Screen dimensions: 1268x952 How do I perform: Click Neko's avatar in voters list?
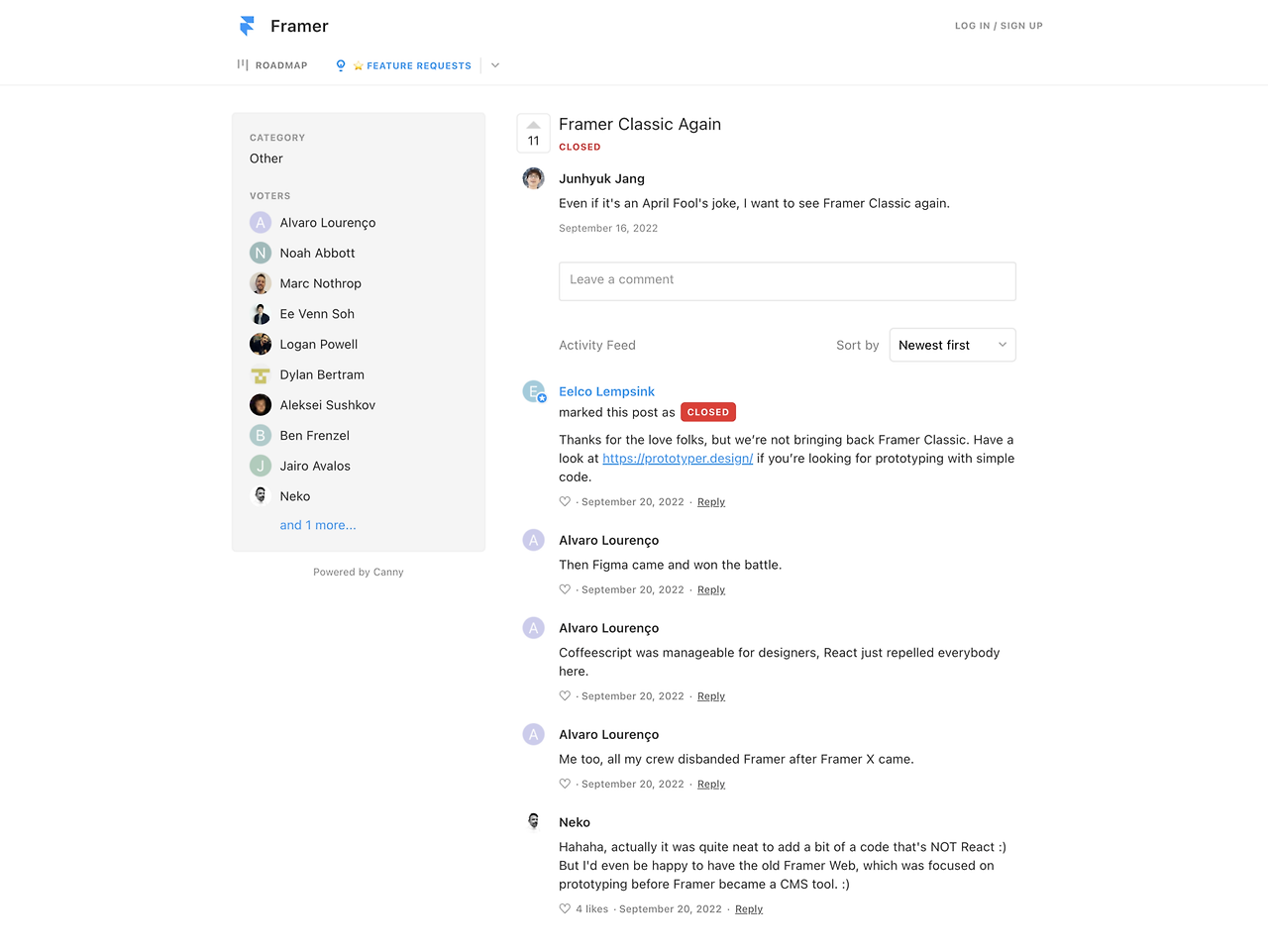(261, 496)
